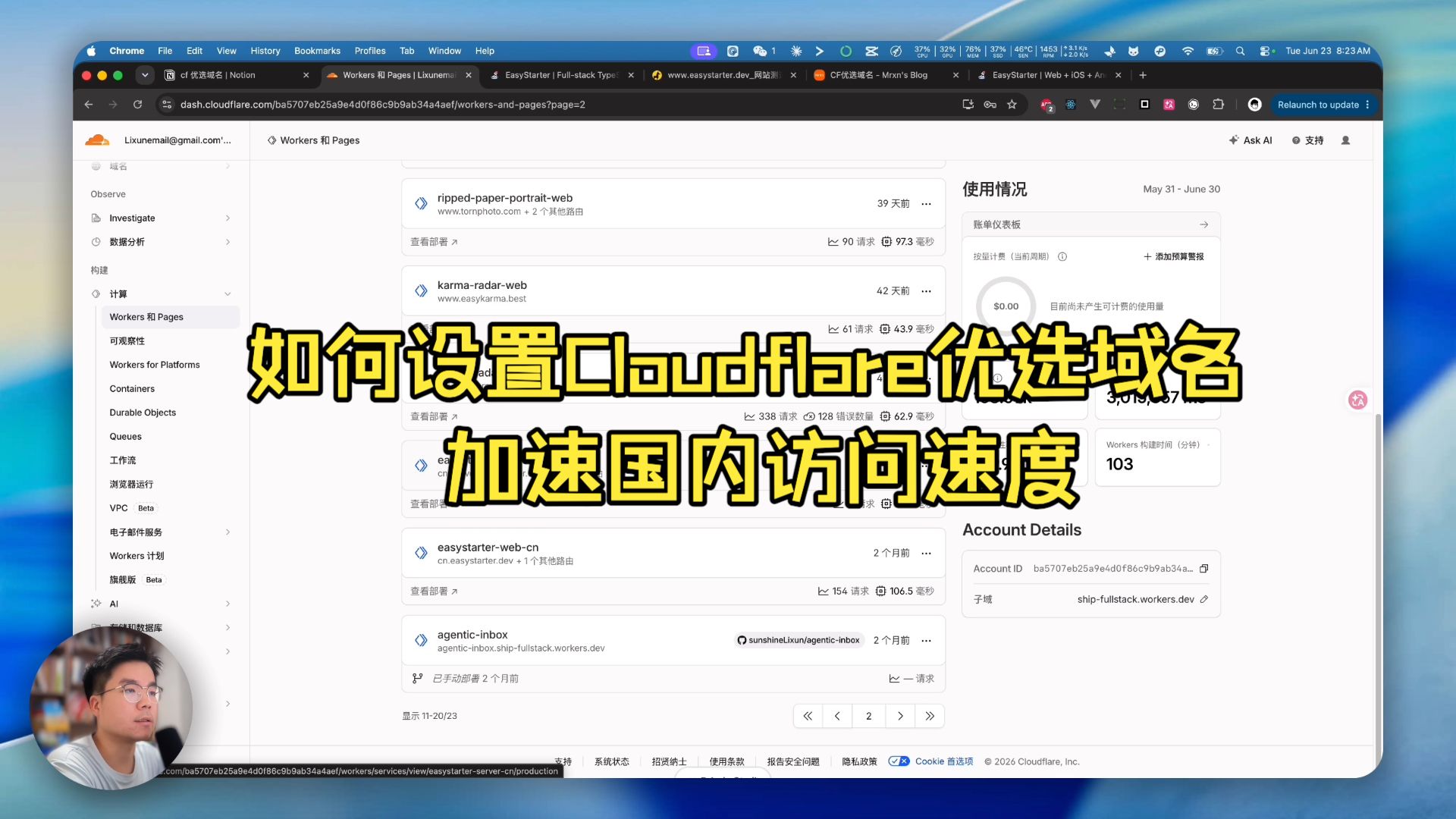Click the info icon next to 按量计费
Viewport: 1456px width, 819px height.
[x=1062, y=256]
